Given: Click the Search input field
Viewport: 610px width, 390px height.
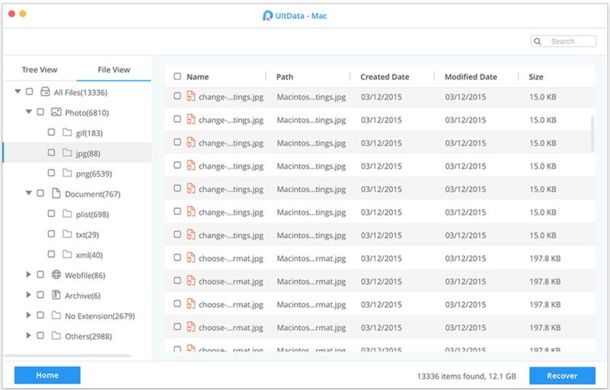Looking at the screenshot, I should click(x=563, y=41).
